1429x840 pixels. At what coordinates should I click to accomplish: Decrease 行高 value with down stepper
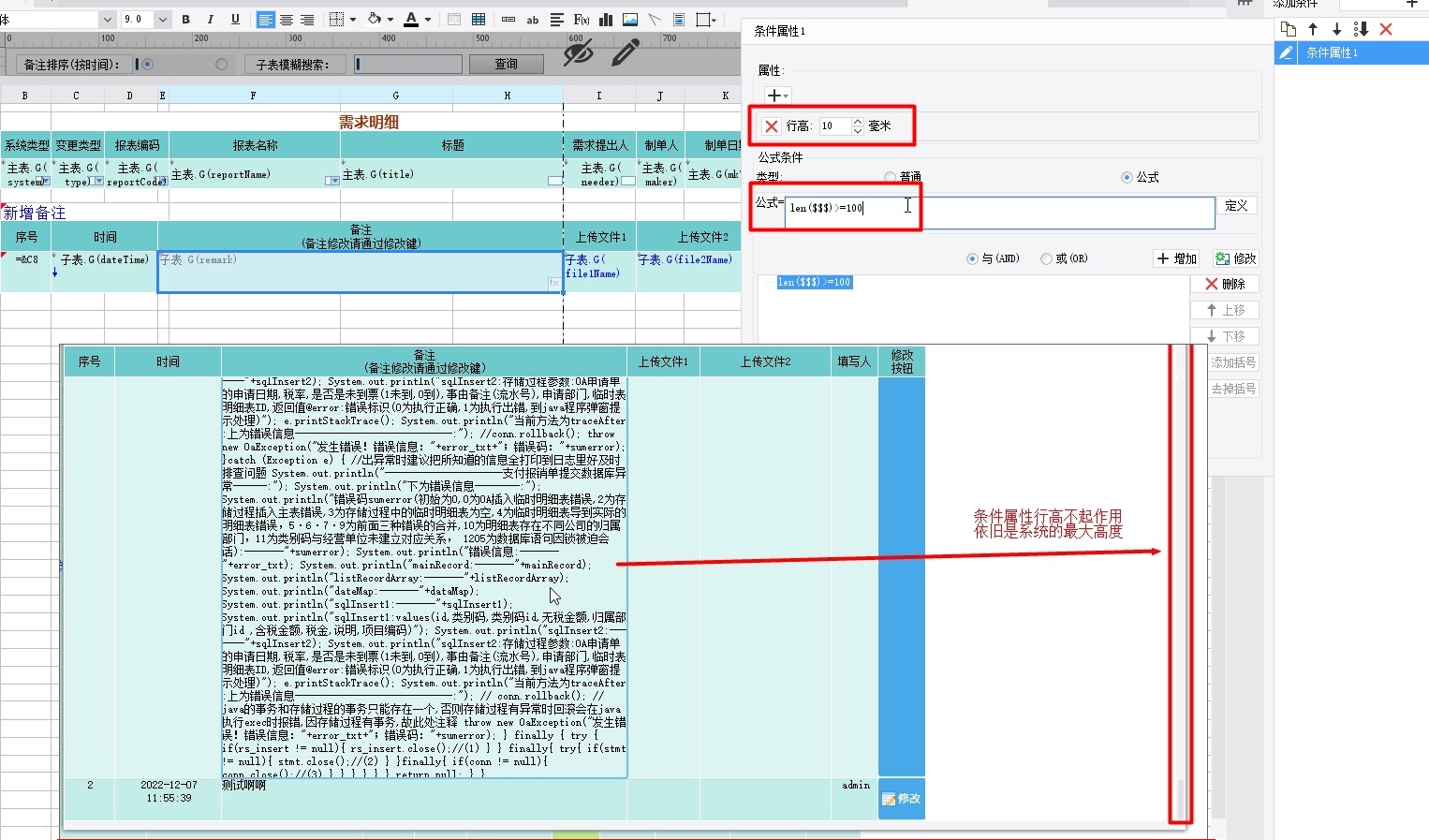point(858,130)
